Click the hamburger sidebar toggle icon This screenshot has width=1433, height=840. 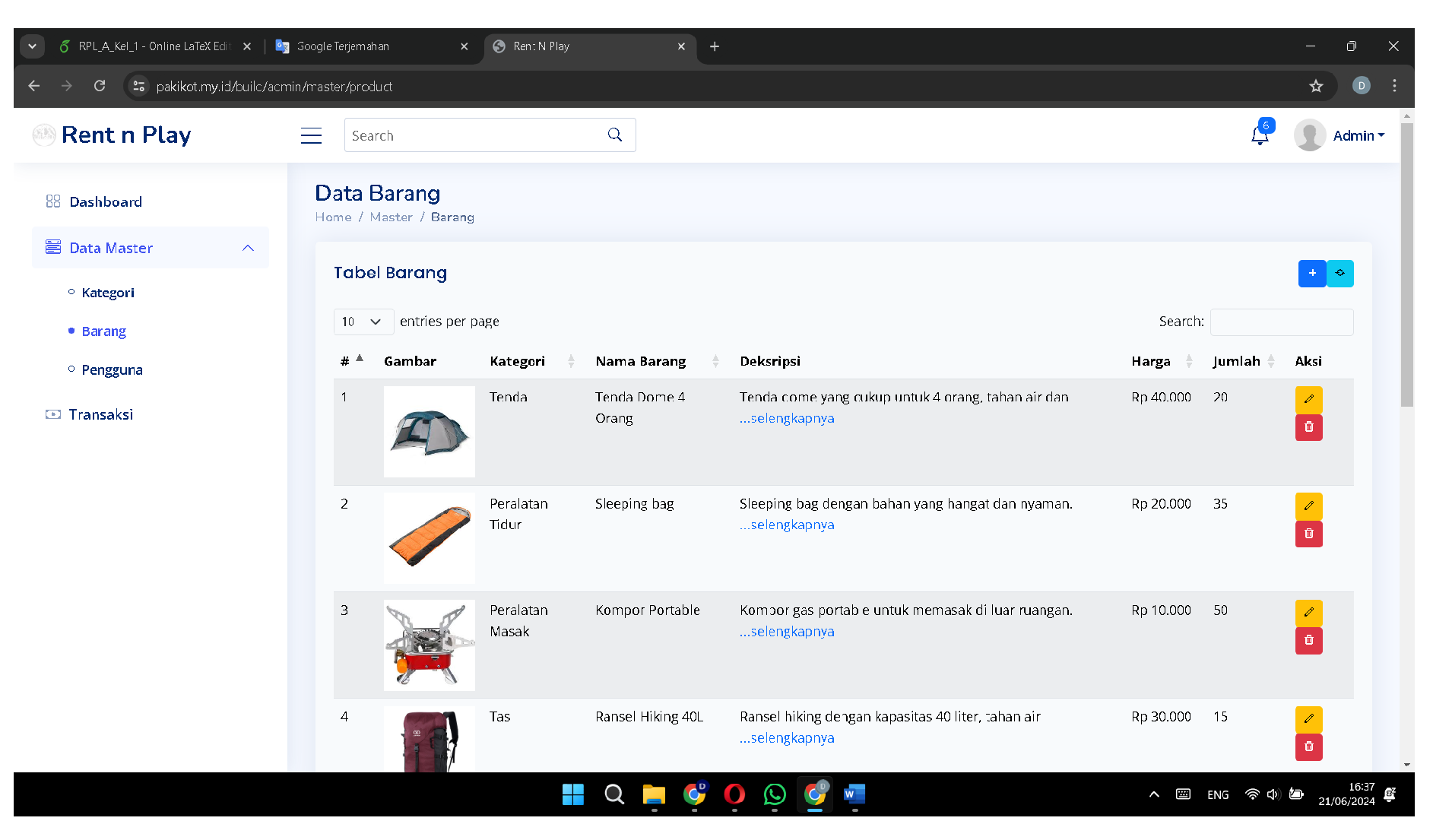[x=311, y=136]
